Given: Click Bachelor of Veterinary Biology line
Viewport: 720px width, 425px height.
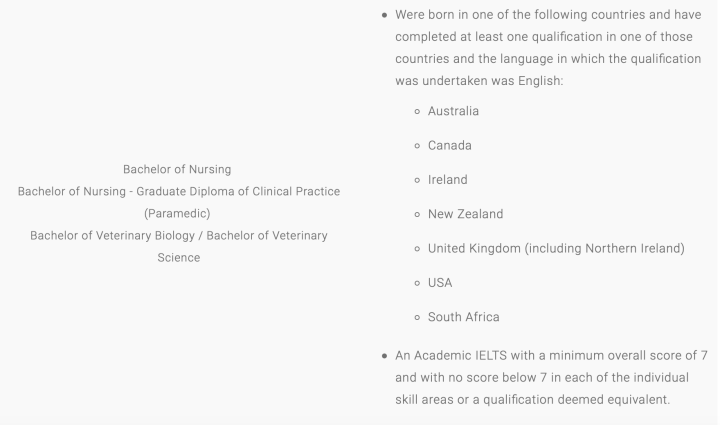Looking at the screenshot, I should tap(179, 235).
